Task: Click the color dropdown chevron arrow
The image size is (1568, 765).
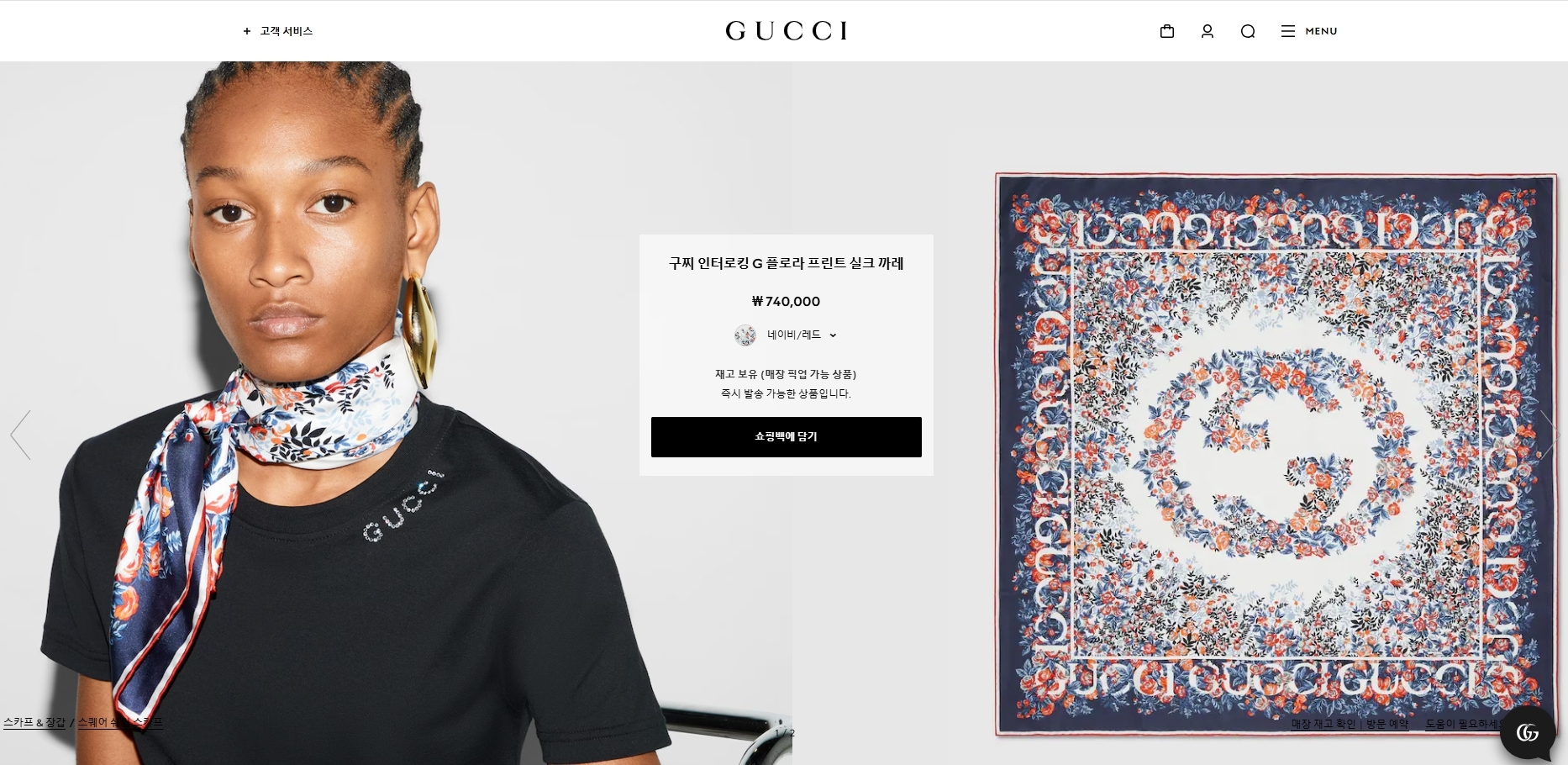Action: tap(833, 335)
